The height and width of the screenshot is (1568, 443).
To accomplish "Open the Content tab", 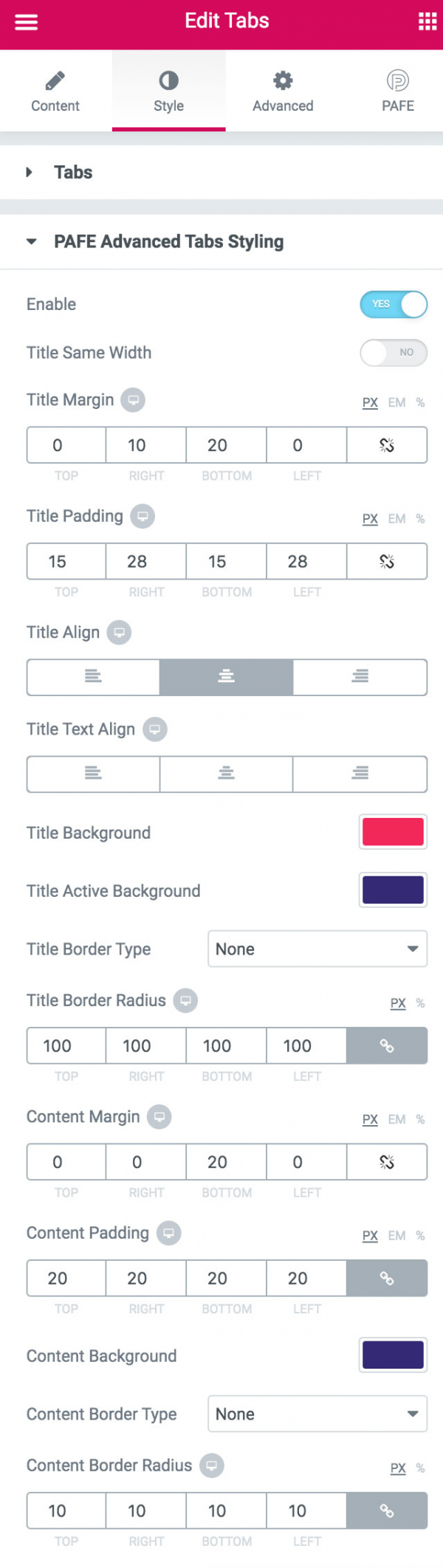I will [55, 89].
